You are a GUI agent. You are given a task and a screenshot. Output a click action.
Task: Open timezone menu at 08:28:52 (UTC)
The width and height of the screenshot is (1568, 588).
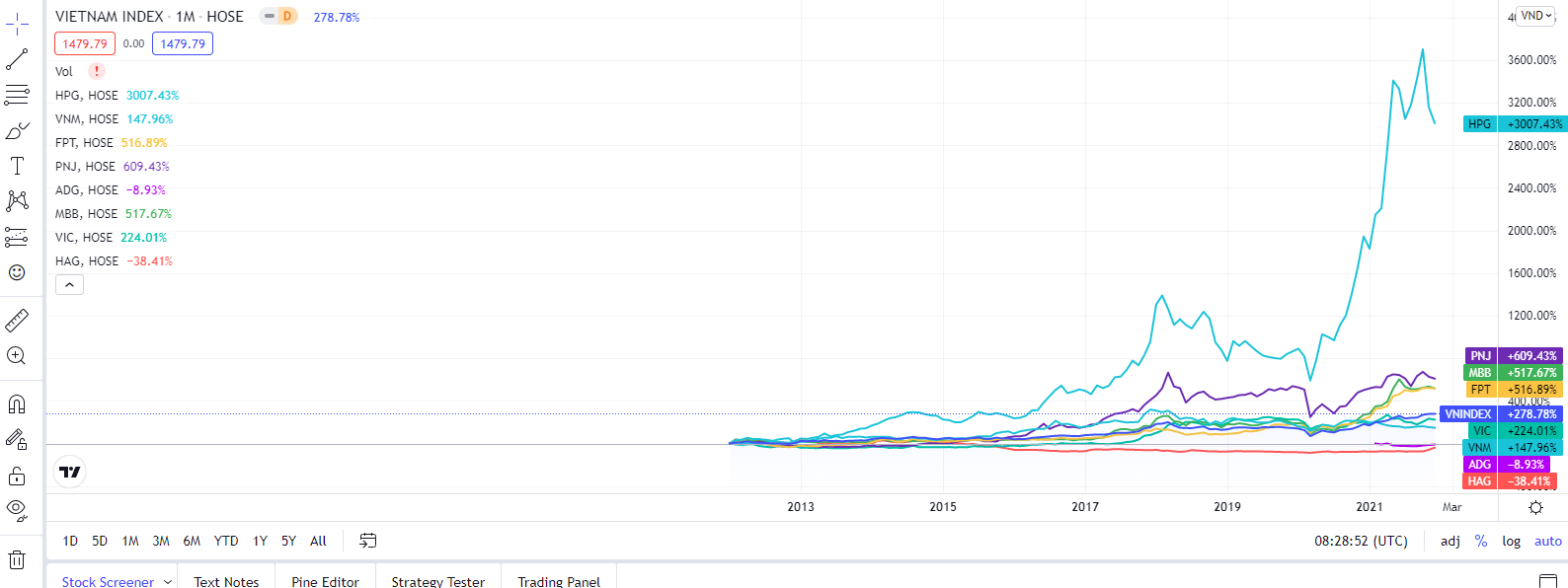(x=1361, y=541)
